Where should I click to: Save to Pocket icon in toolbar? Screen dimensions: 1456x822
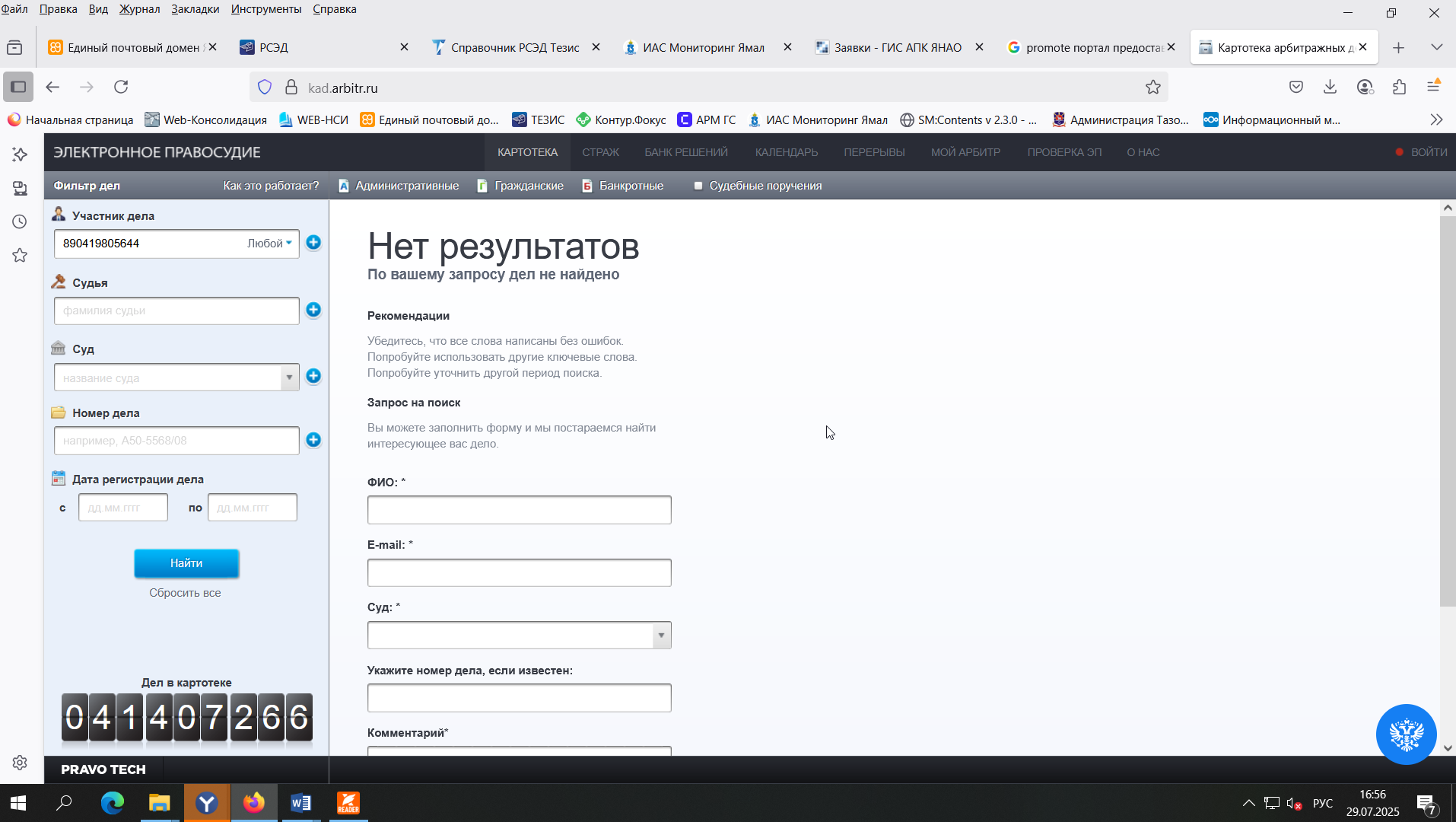(x=1296, y=87)
